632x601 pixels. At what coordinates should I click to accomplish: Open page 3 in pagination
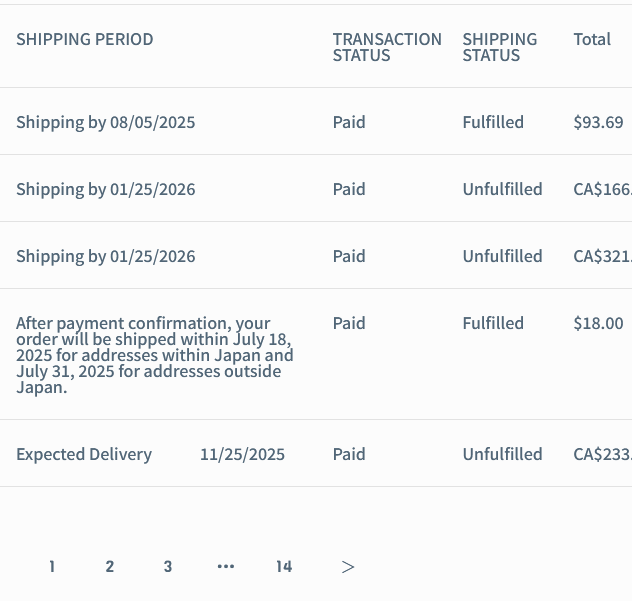tap(168, 567)
